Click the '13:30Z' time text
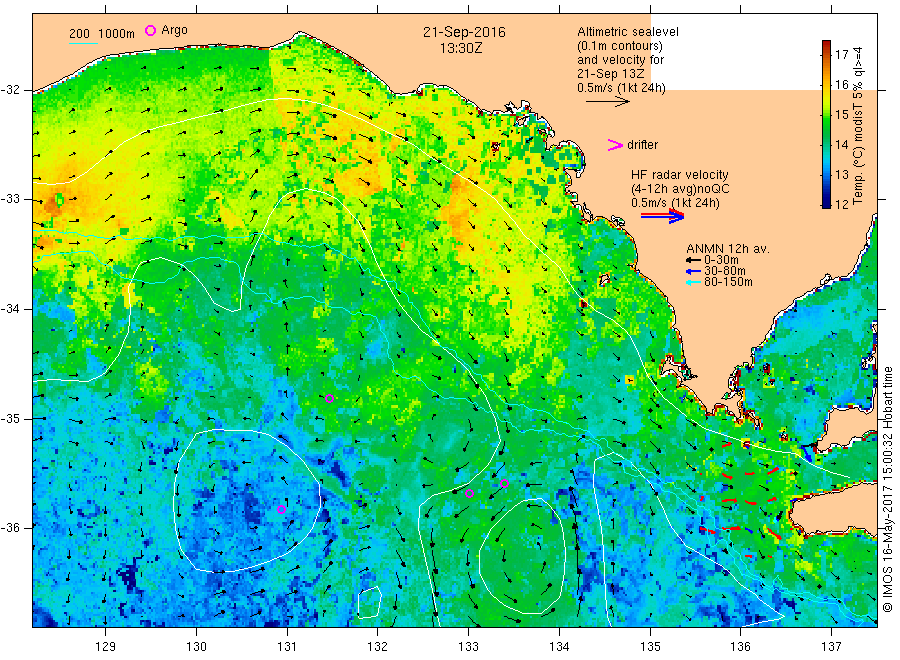900x660 pixels. 461,48
